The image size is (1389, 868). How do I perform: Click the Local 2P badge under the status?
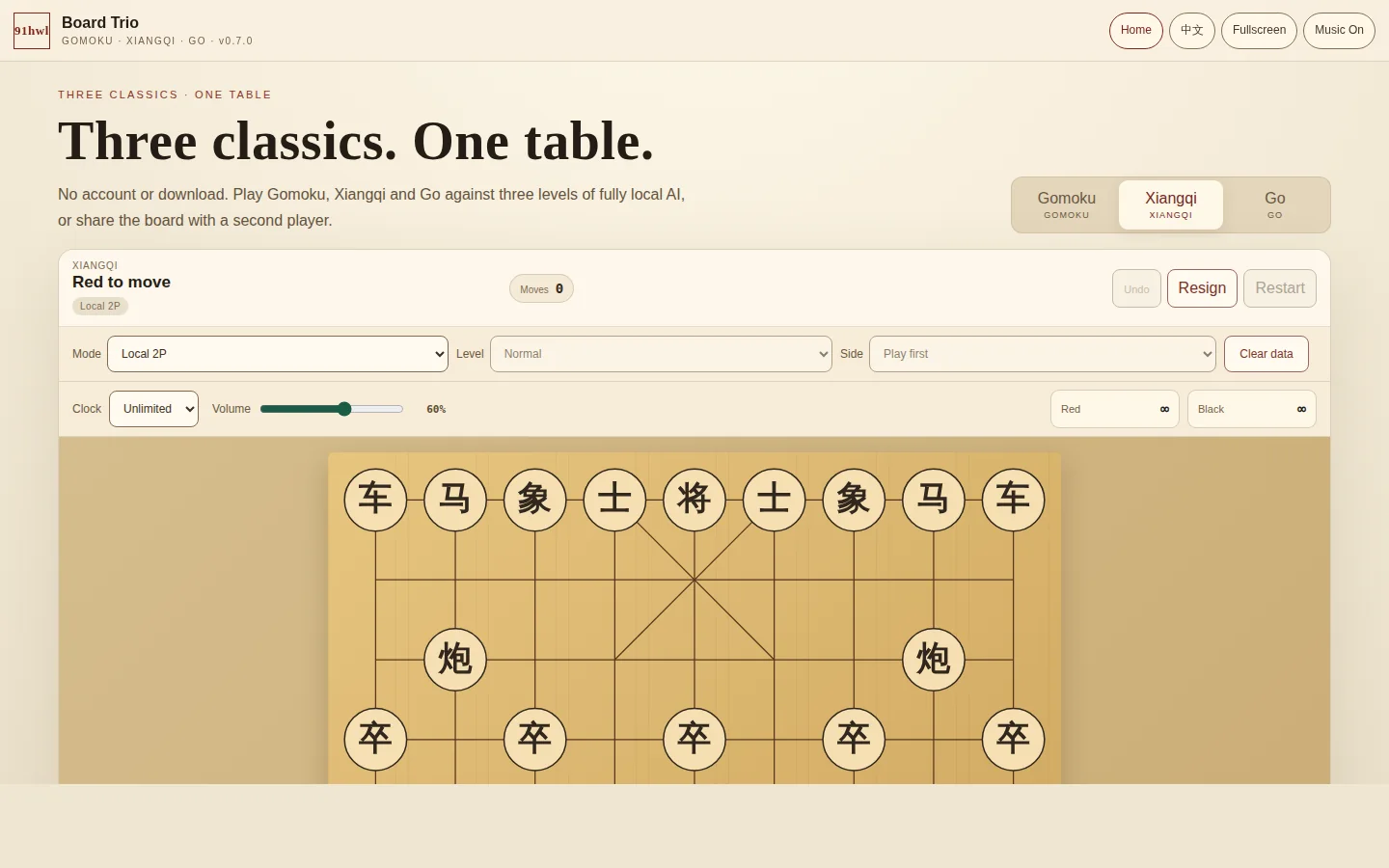100,306
